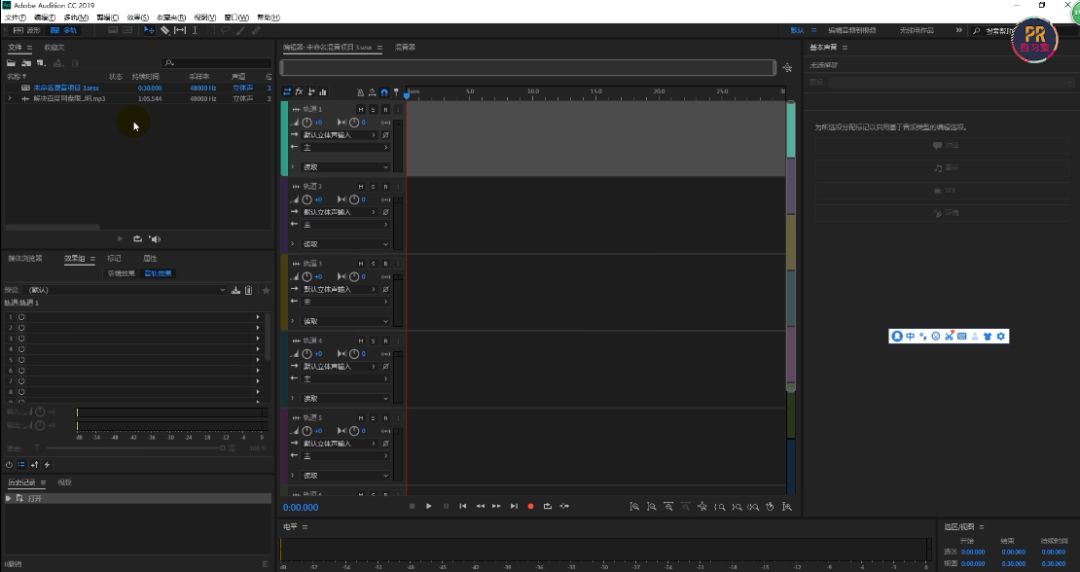1080x572 pixels.
Task: Open Track 1 automation mode dropdown
Action: (345, 167)
